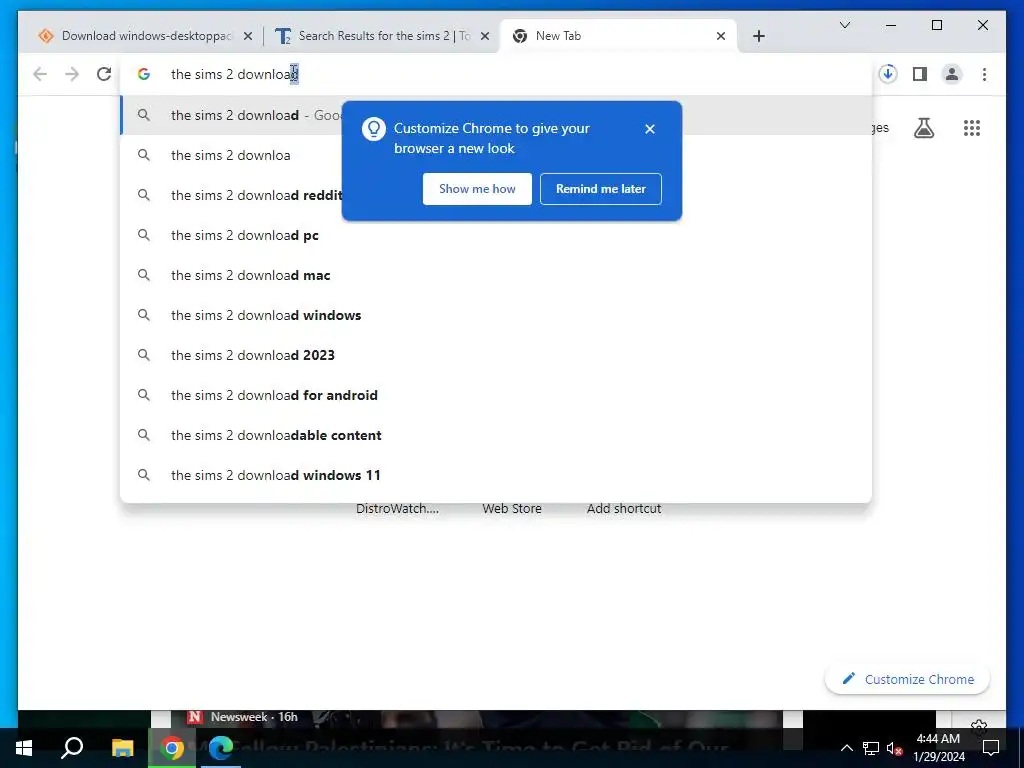Click the Google G icon in address bar
This screenshot has height=768, width=1024.
pyautogui.click(x=144, y=74)
